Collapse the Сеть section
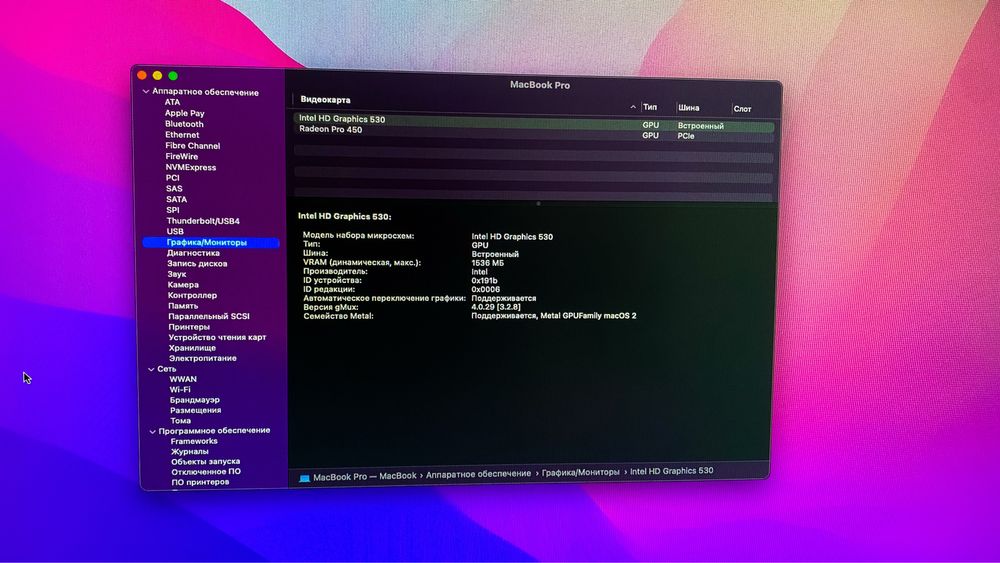Image resolution: width=1000 pixels, height=563 pixels. click(x=151, y=369)
